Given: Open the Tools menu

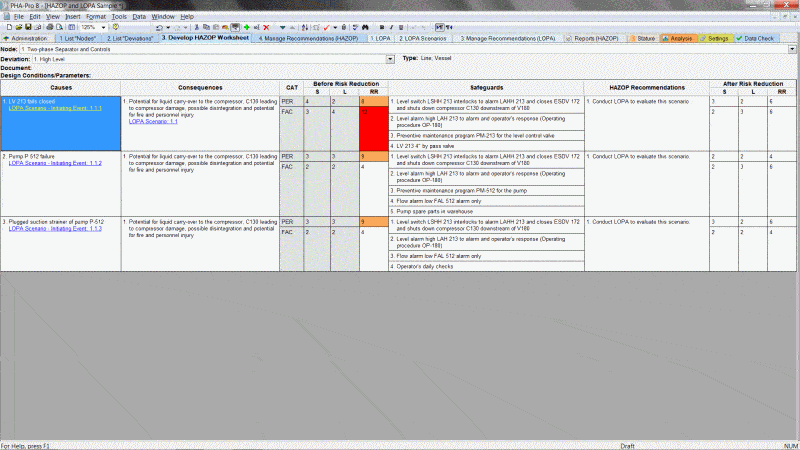Looking at the screenshot, I should (119, 17).
